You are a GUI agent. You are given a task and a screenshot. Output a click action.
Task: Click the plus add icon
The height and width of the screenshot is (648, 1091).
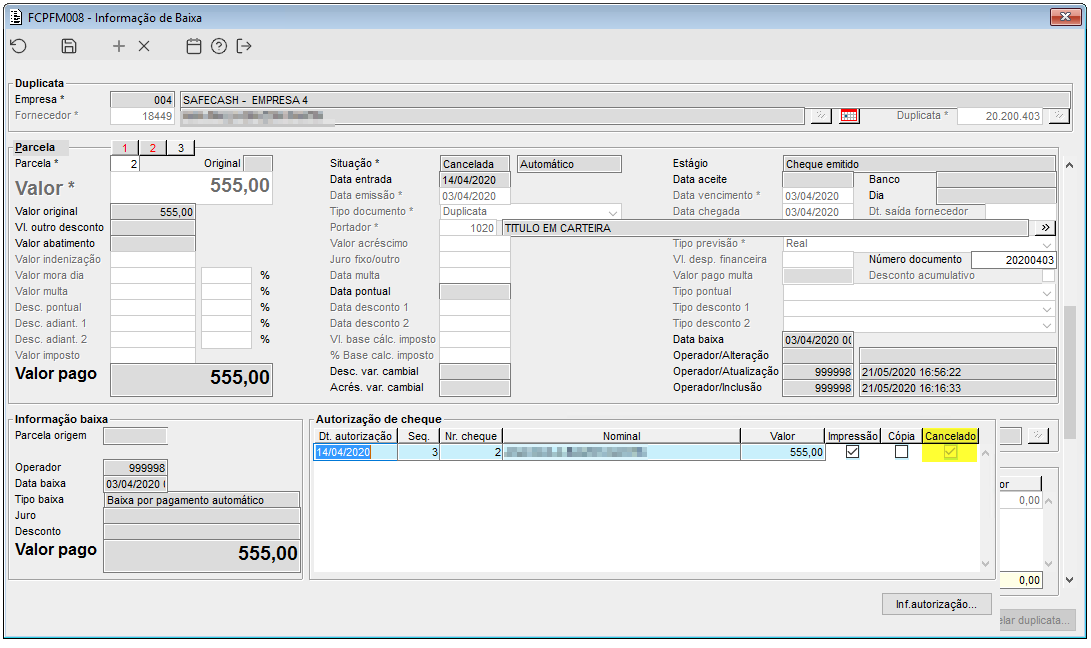(x=119, y=46)
